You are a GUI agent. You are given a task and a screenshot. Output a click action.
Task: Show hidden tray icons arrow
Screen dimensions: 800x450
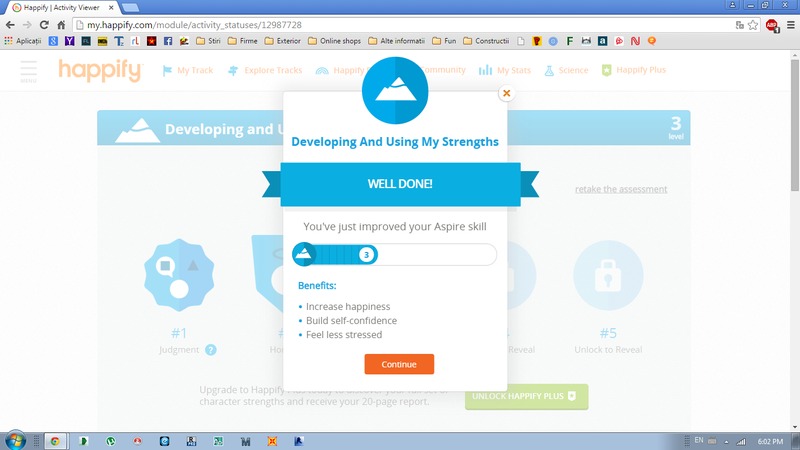pos(726,442)
